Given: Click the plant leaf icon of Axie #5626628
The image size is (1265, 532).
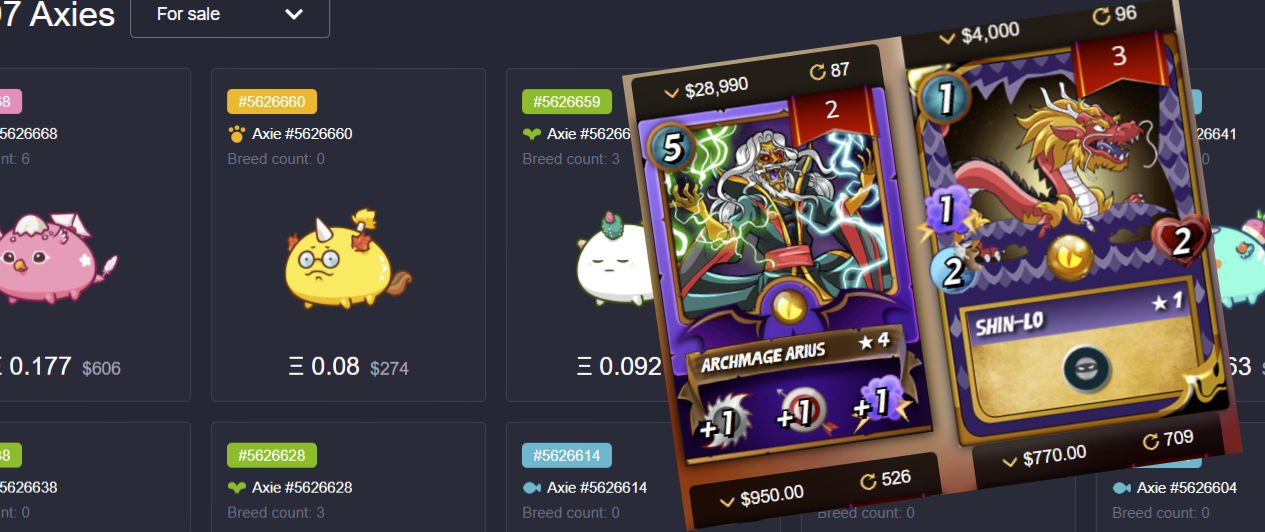Looking at the screenshot, I should (236, 488).
